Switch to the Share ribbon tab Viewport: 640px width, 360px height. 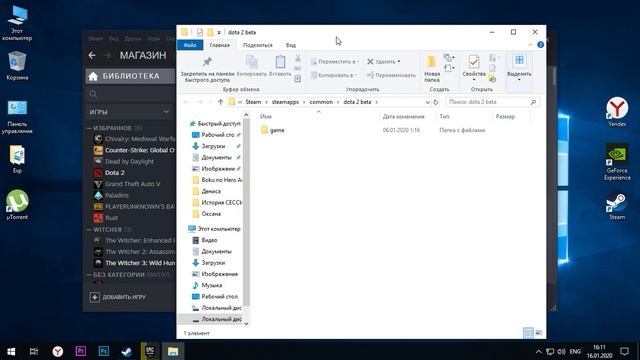pyautogui.click(x=258, y=45)
